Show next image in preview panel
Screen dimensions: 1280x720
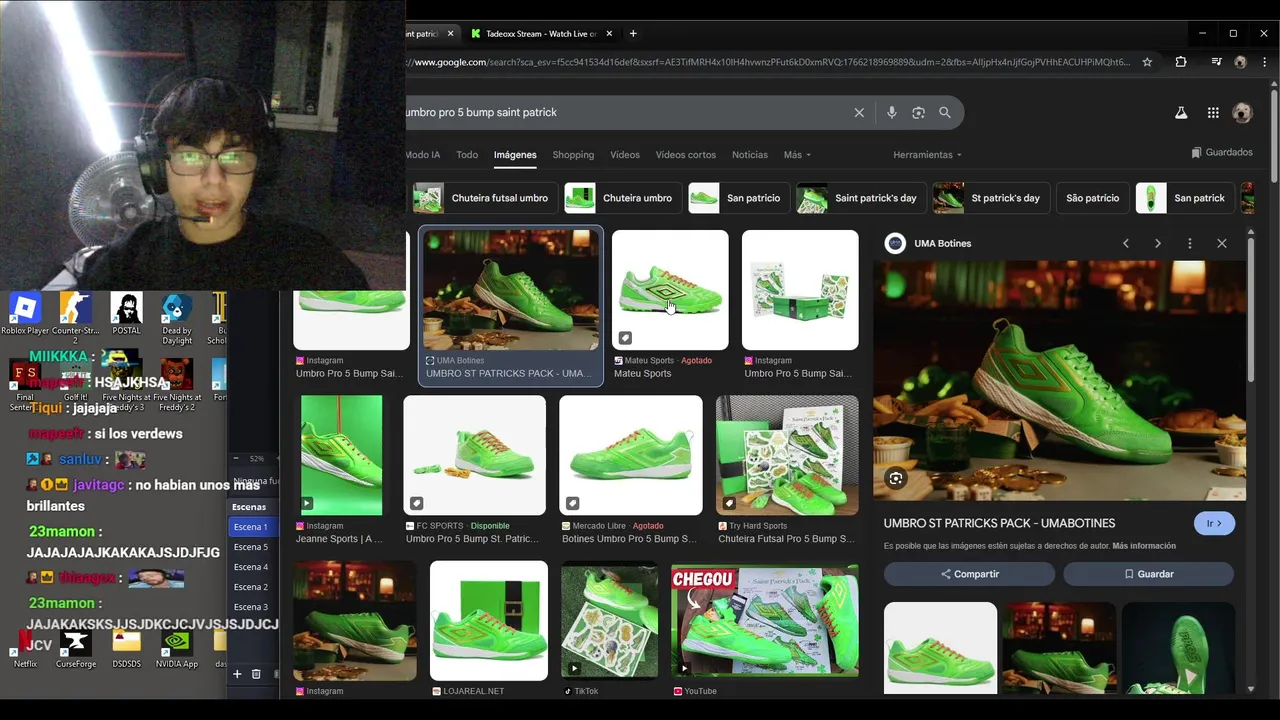click(1158, 244)
